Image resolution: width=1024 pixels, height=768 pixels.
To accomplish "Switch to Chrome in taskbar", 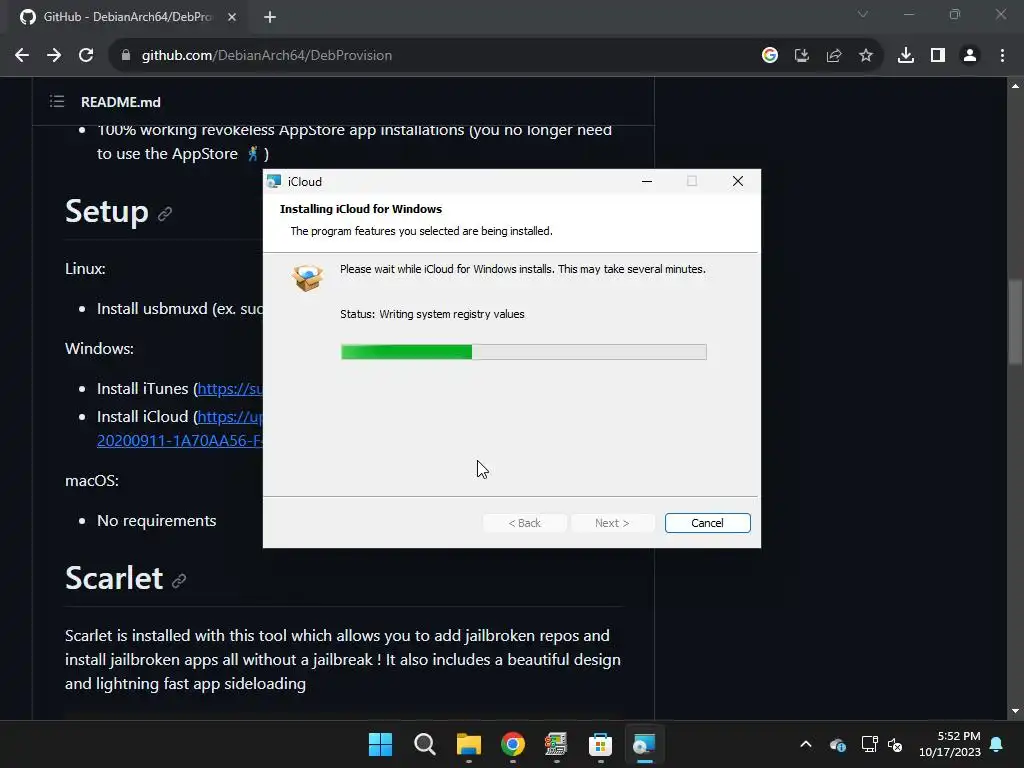I will coord(513,744).
